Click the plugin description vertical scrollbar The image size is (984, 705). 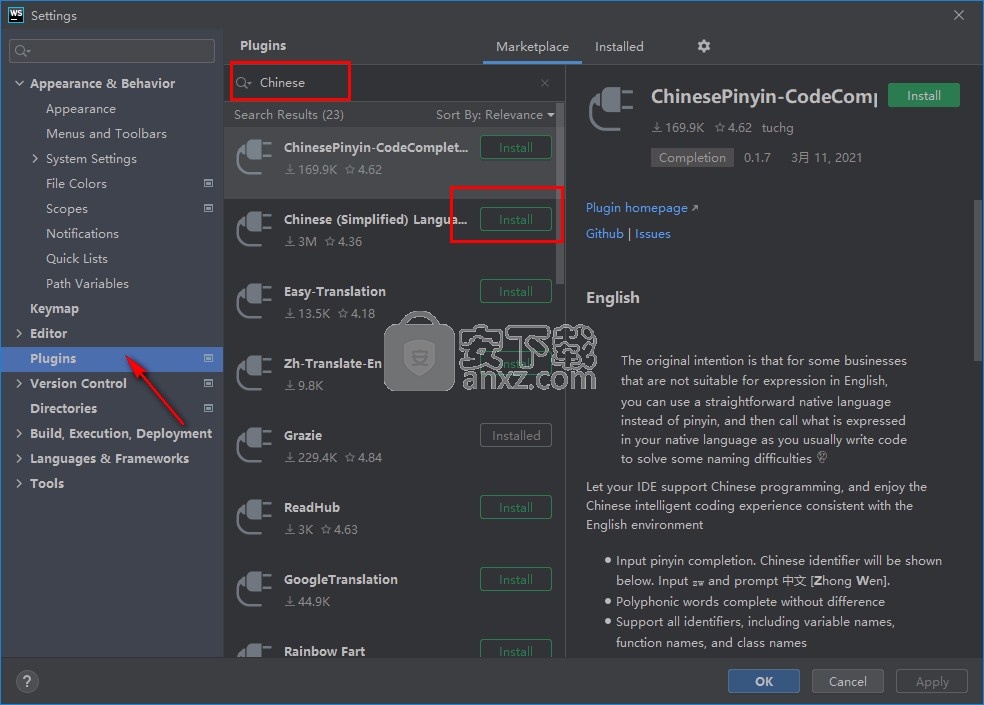(978, 279)
